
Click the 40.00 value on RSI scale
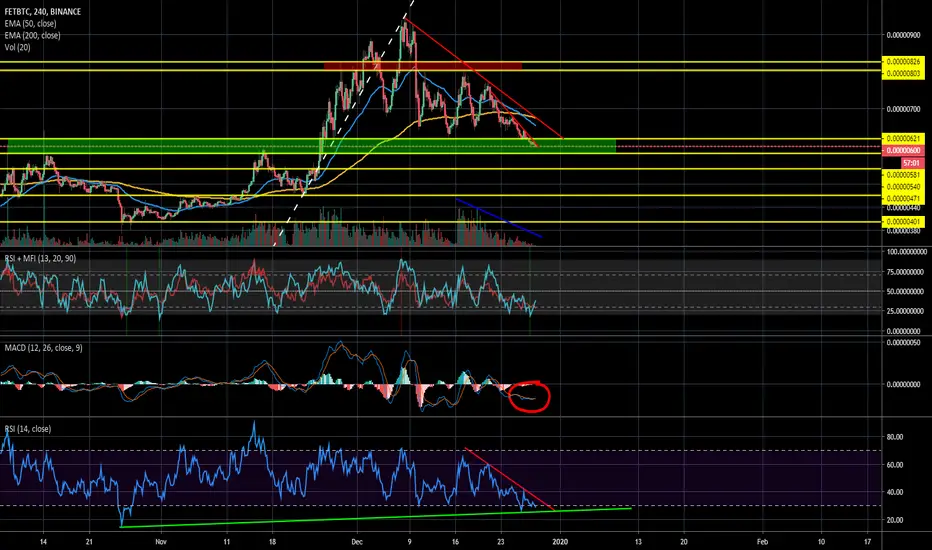pos(895,492)
